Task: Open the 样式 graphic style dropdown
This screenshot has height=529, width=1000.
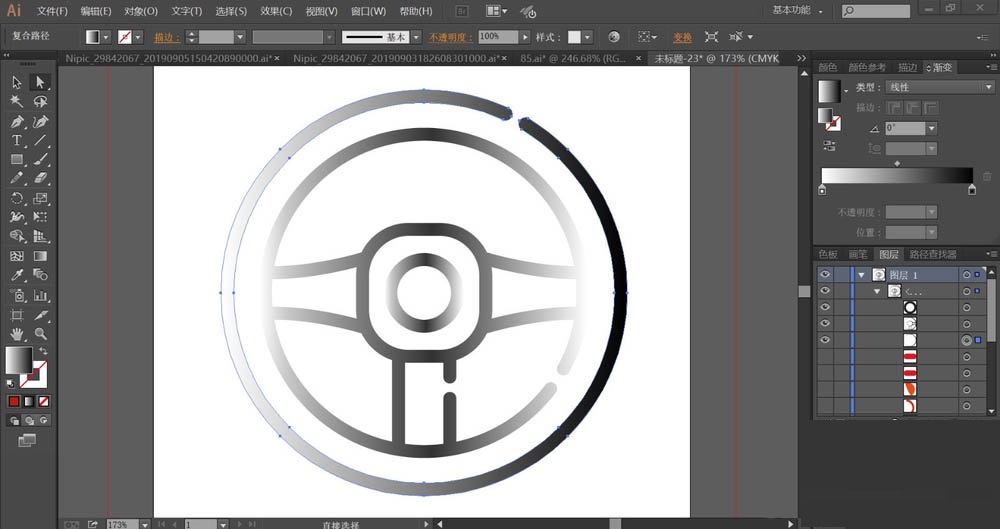Action: click(x=587, y=38)
